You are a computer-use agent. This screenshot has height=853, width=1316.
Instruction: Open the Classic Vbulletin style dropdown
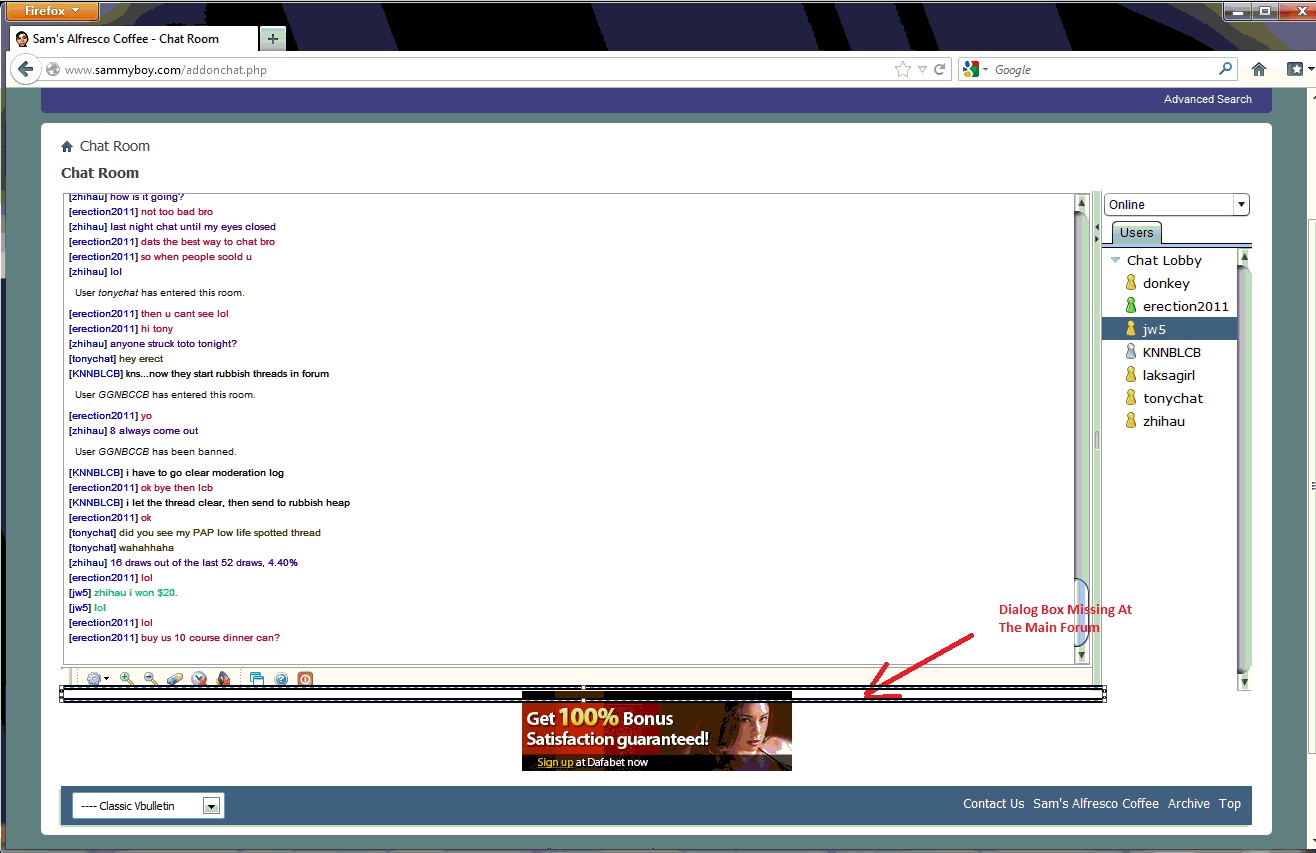pyautogui.click(x=148, y=806)
